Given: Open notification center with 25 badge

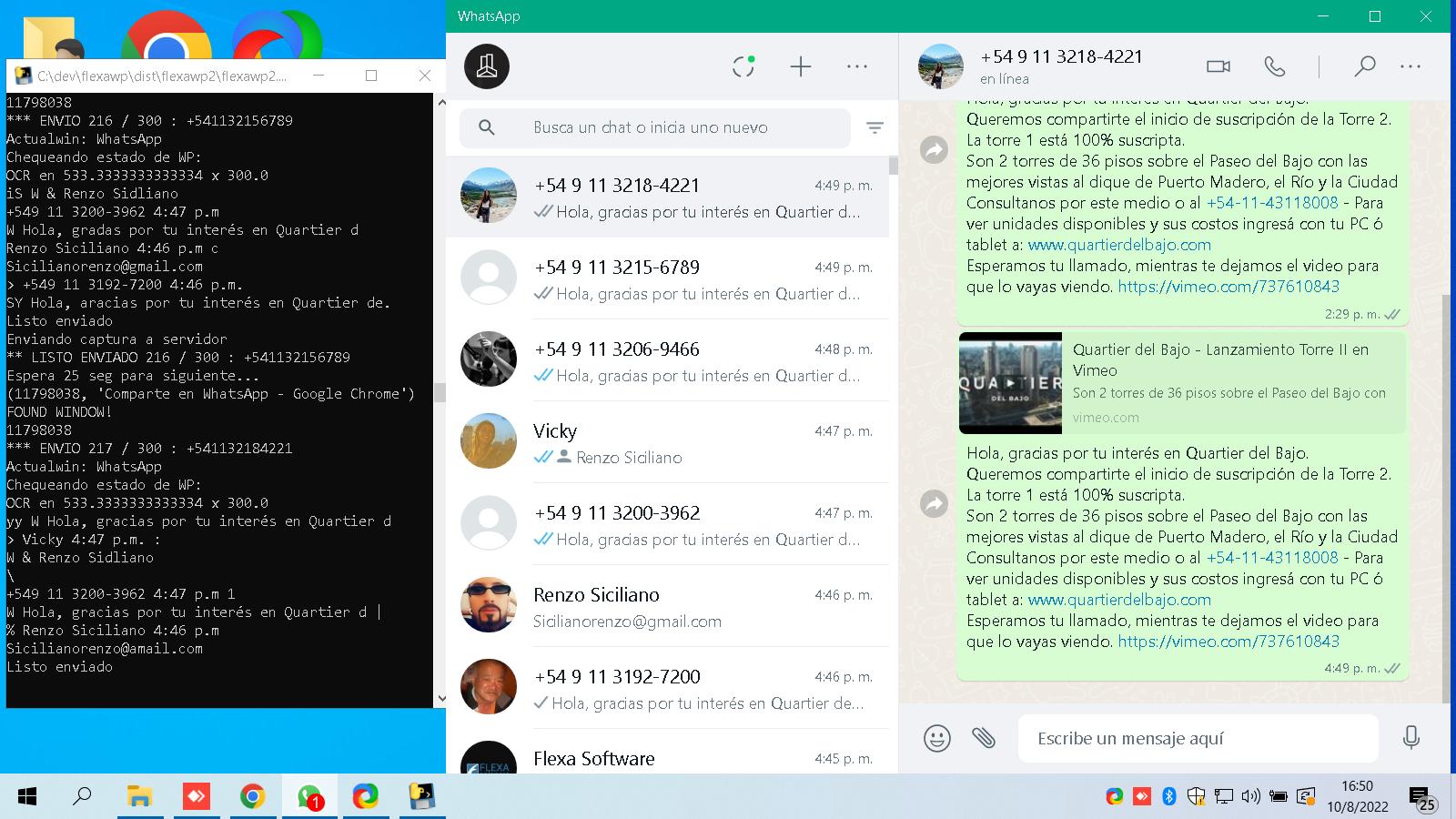Looking at the screenshot, I should tap(1421, 798).
